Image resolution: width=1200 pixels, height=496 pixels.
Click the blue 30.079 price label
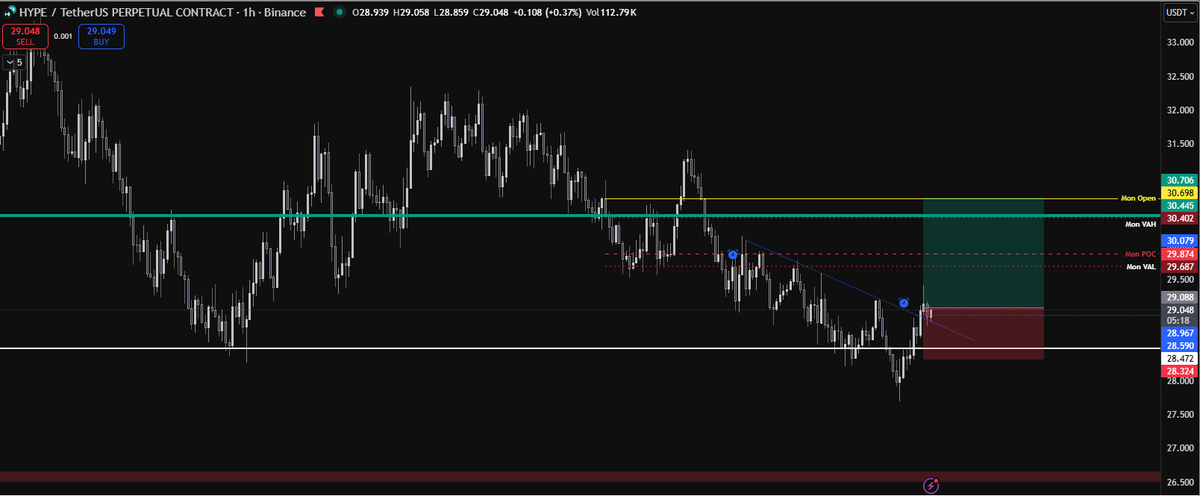pyautogui.click(x=1178, y=241)
